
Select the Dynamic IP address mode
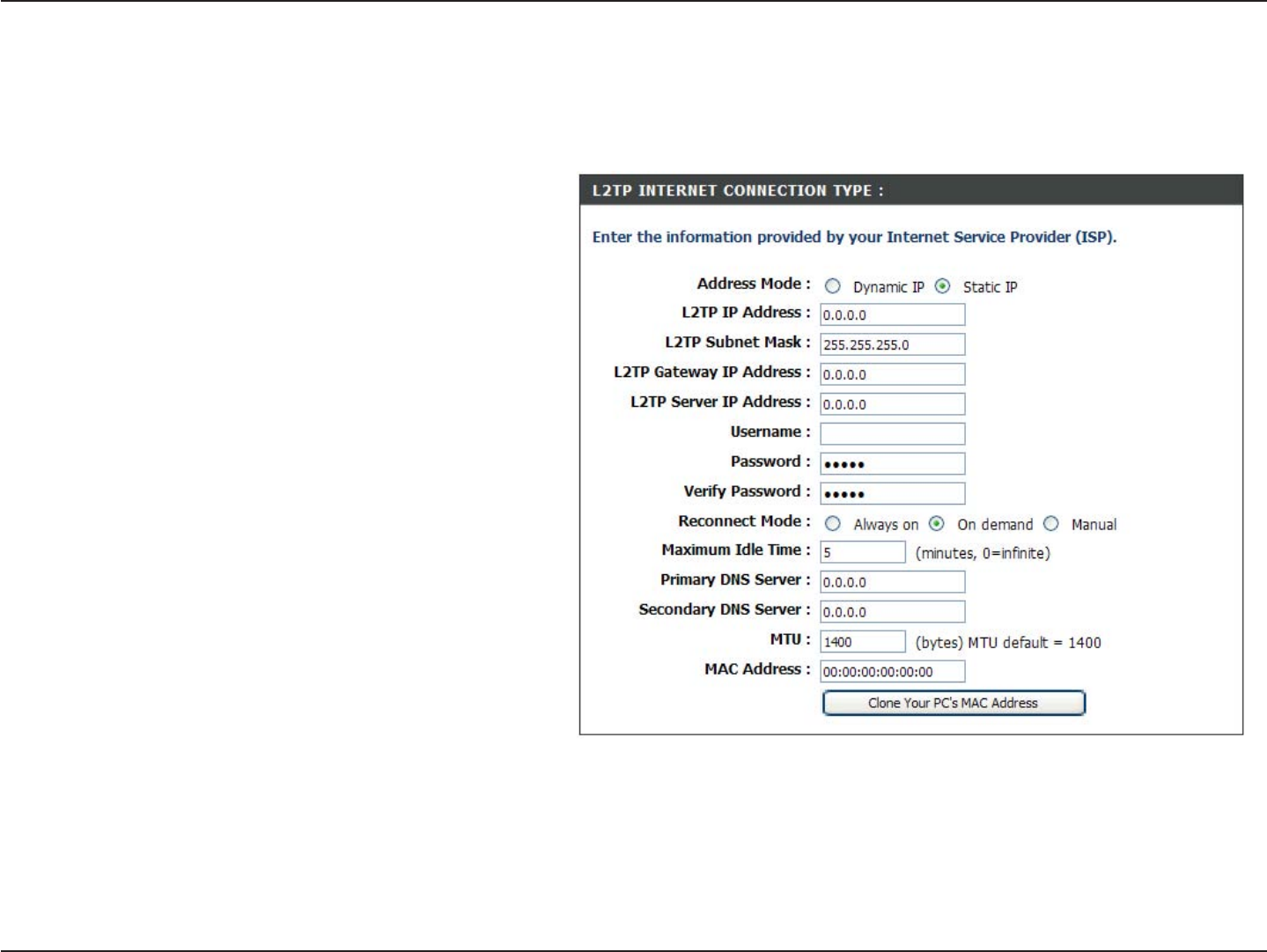pos(832,286)
